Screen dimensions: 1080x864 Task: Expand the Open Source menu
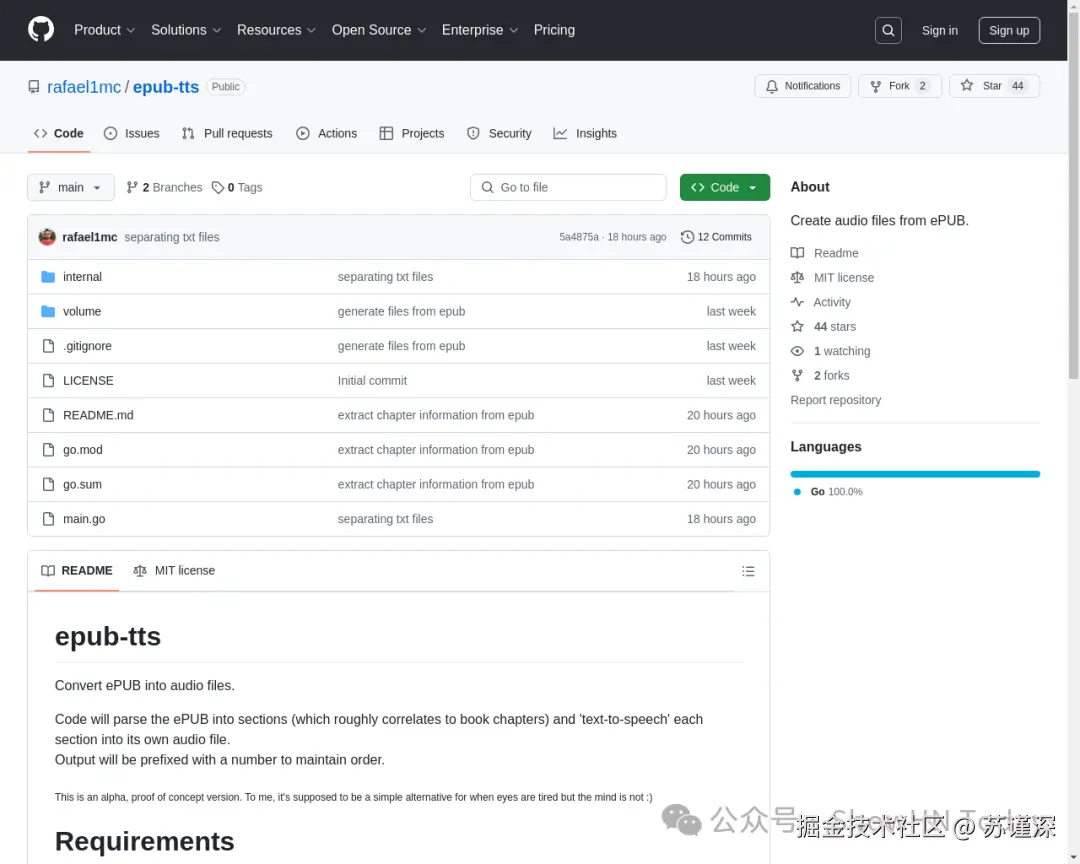pos(379,30)
